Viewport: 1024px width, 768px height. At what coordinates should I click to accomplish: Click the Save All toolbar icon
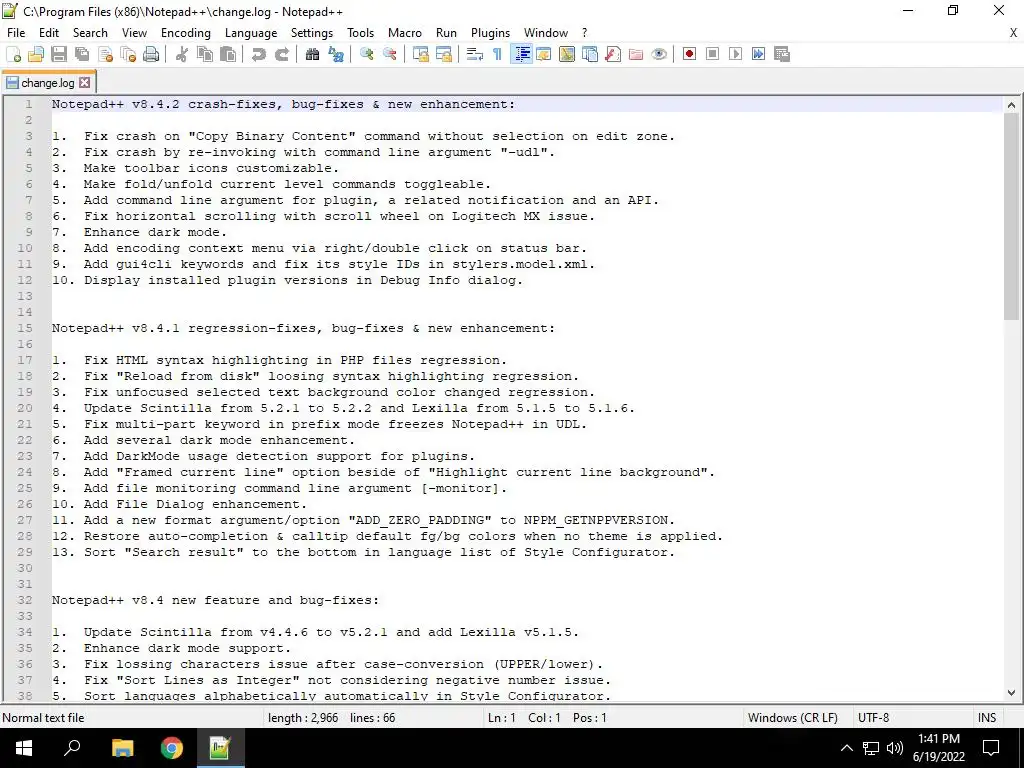coord(82,54)
